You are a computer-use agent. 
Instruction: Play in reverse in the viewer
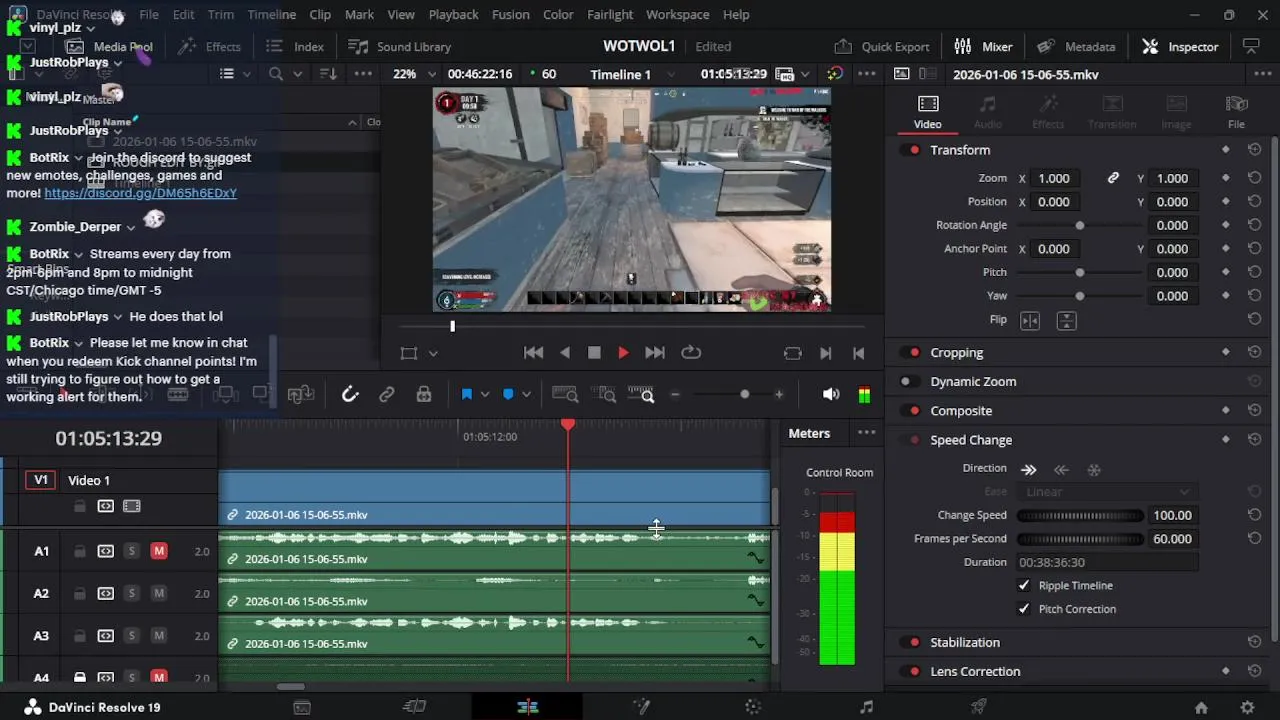[565, 353]
